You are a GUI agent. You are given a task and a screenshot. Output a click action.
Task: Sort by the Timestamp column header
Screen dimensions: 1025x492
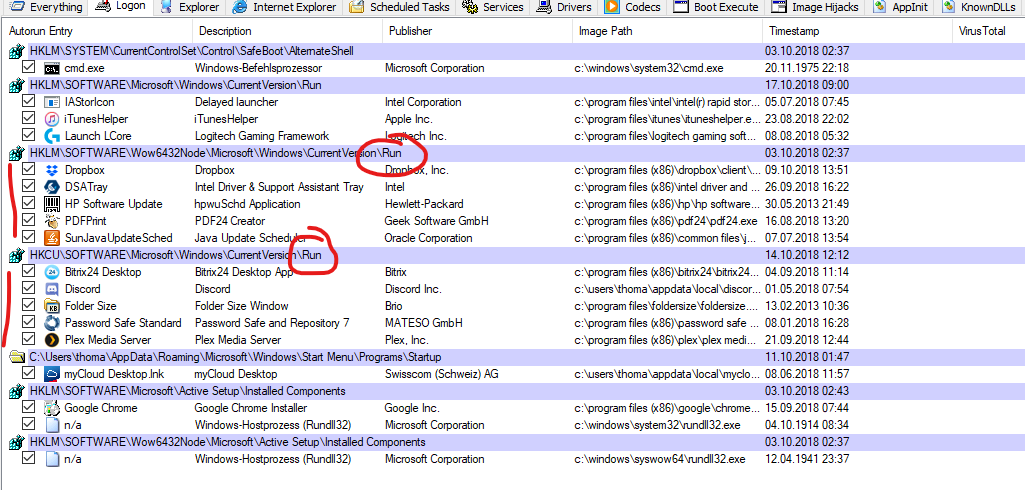pos(857,31)
